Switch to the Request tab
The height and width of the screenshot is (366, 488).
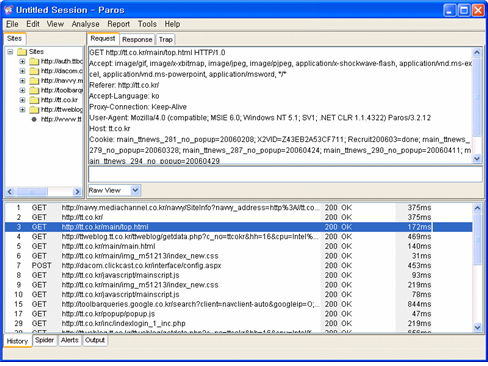tap(103, 39)
